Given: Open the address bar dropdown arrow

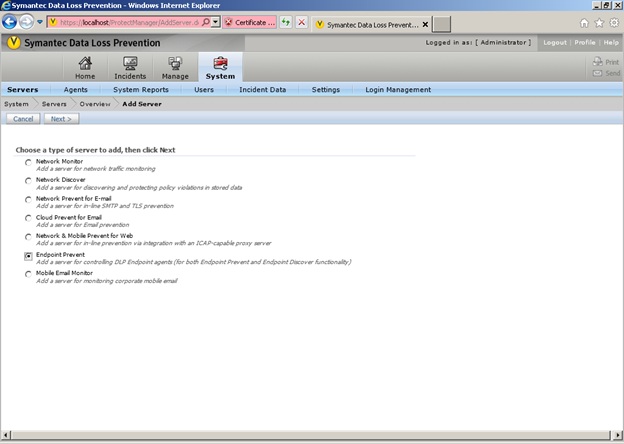Looking at the screenshot, I should (x=215, y=22).
